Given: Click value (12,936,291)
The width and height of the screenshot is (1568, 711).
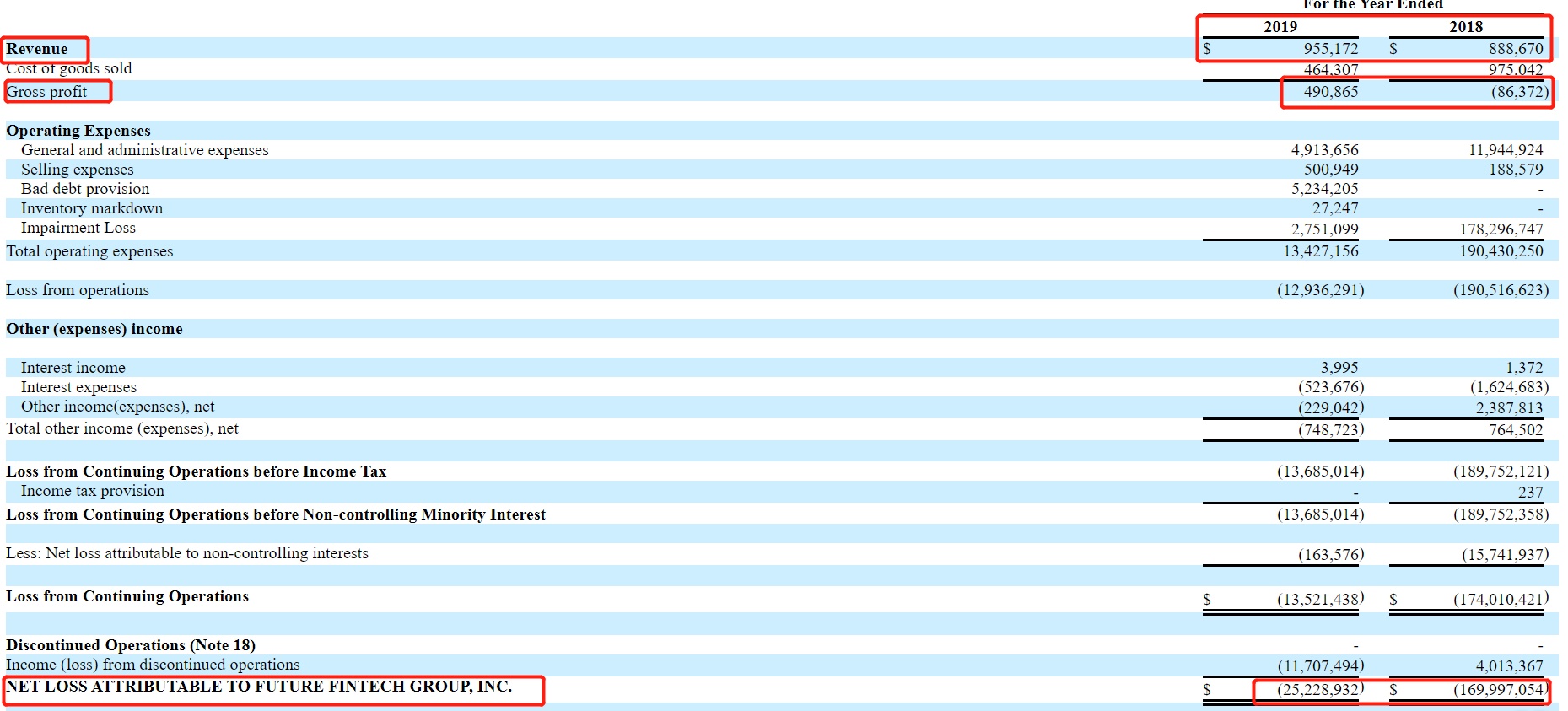Looking at the screenshot, I should coord(1321,290).
